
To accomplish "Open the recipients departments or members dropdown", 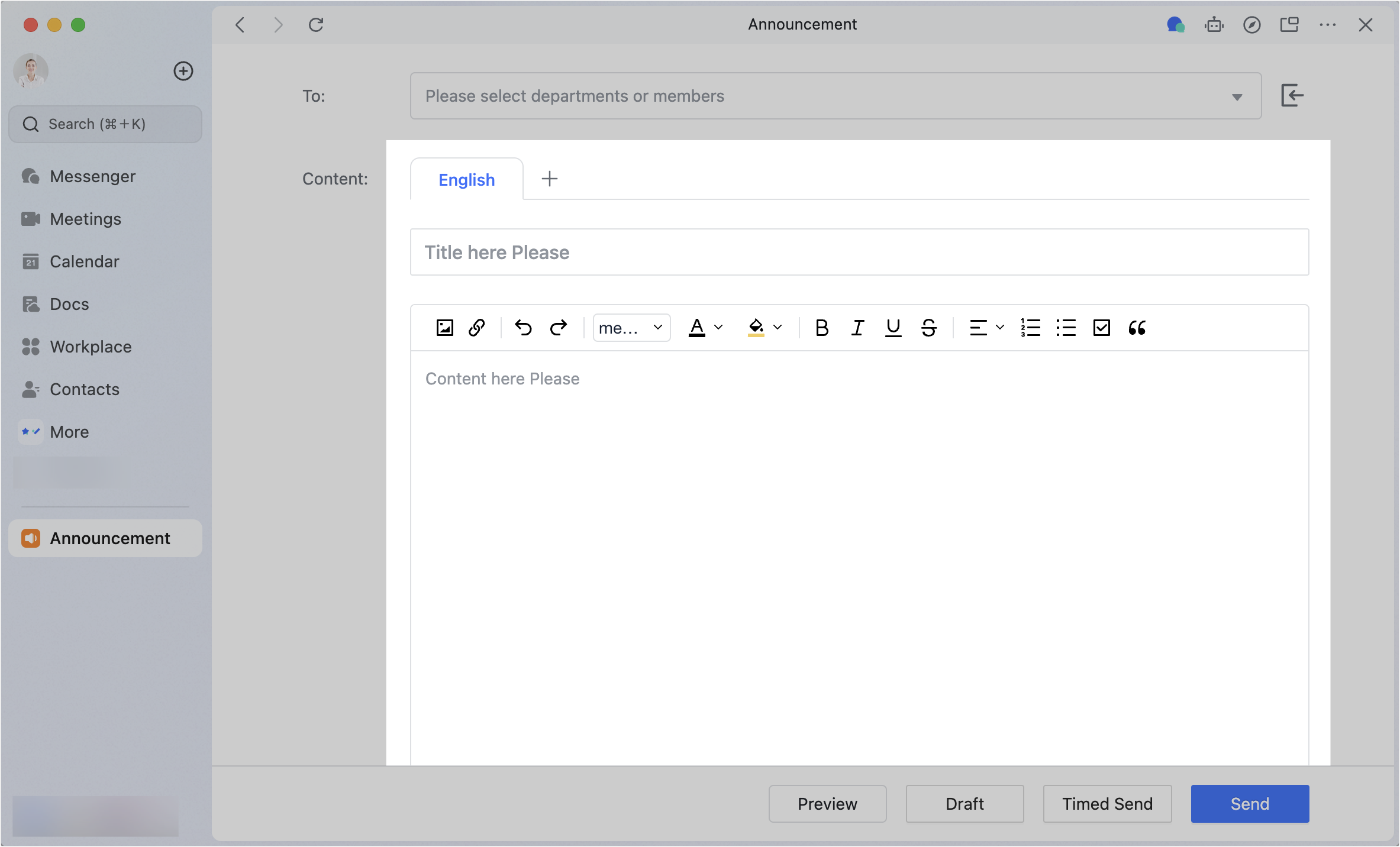I will coord(836,96).
